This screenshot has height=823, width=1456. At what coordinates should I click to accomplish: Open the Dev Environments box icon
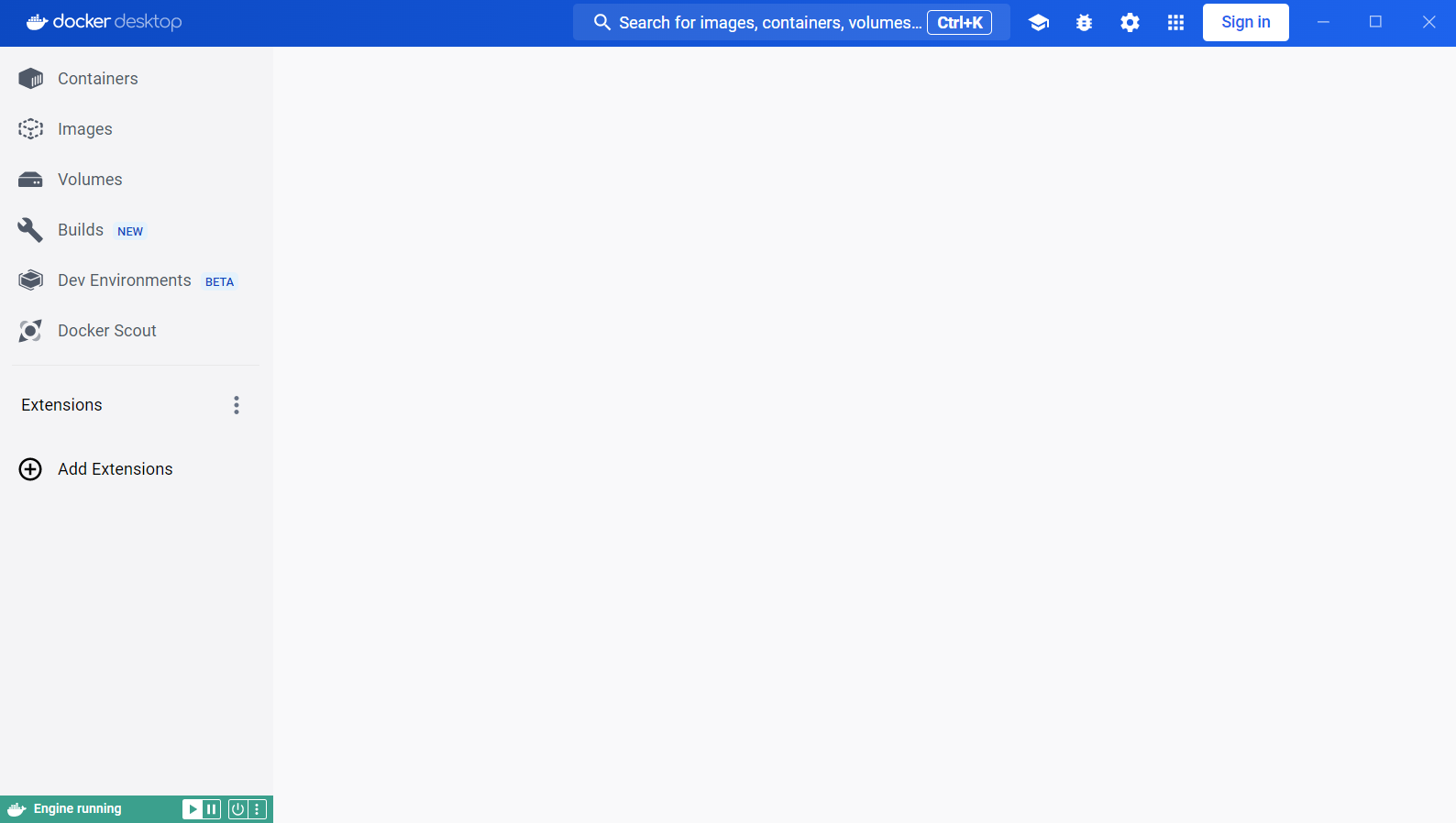(x=30, y=280)
